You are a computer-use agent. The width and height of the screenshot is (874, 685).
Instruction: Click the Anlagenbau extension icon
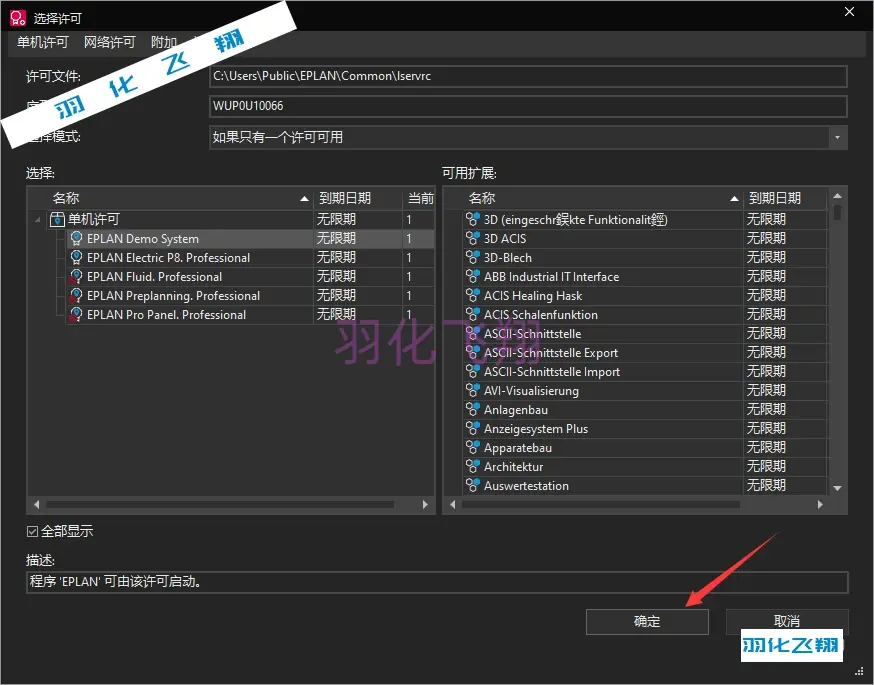coord(473,410)
